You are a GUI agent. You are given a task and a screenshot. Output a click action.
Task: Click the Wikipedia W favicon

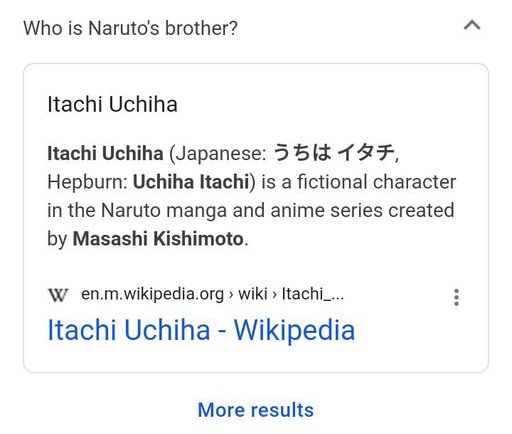pos(58,295)
